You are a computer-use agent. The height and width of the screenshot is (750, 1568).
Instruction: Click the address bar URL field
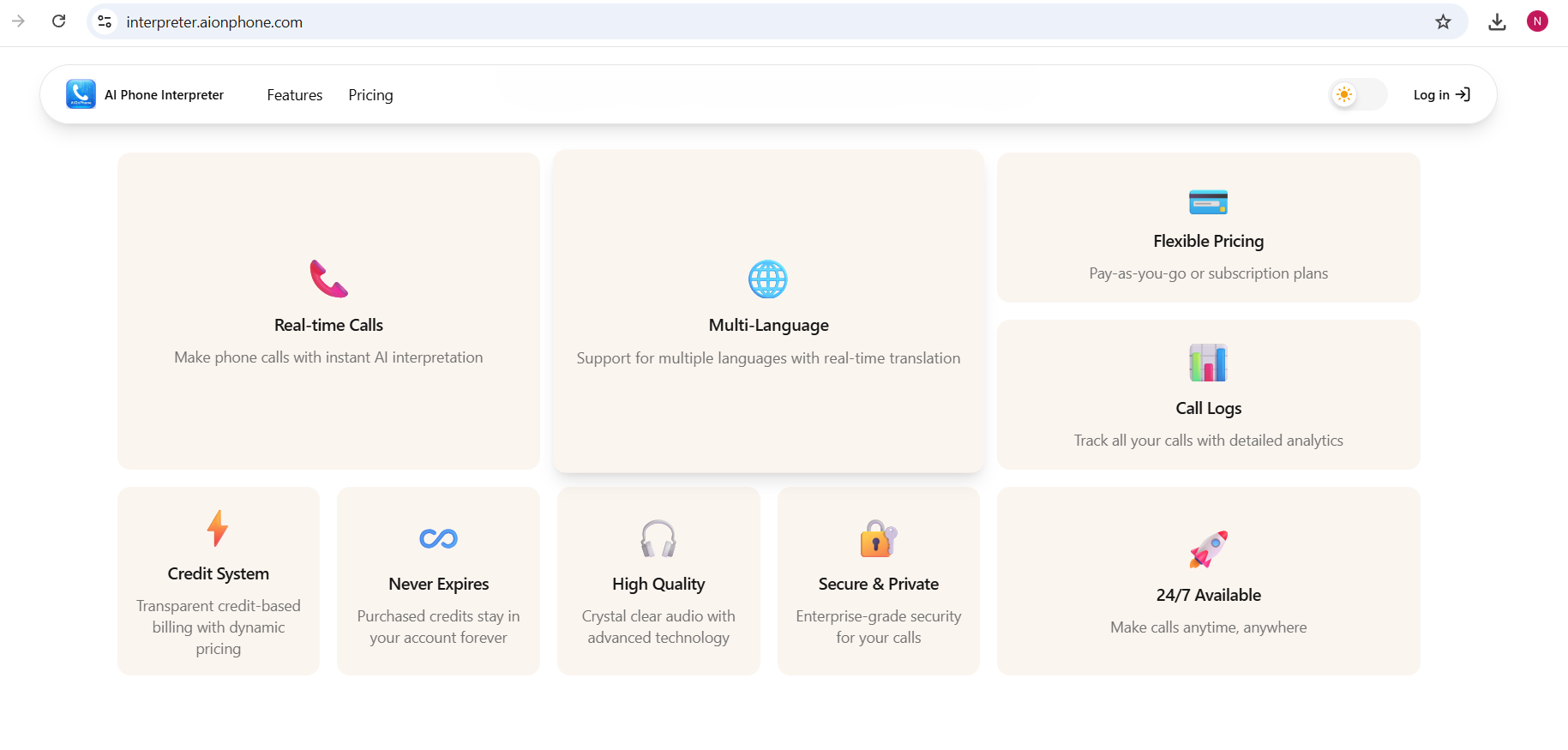click(x=777, y=21)
